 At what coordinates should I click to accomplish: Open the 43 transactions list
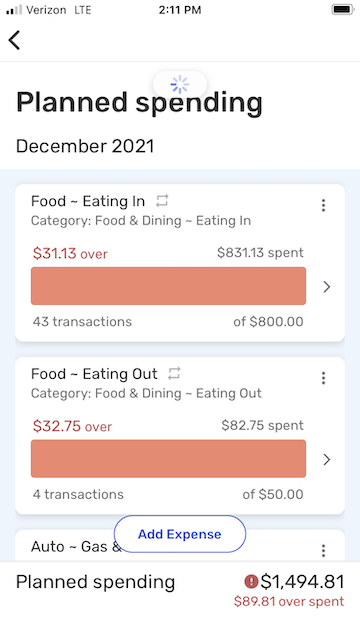click(x=82, y=322)
